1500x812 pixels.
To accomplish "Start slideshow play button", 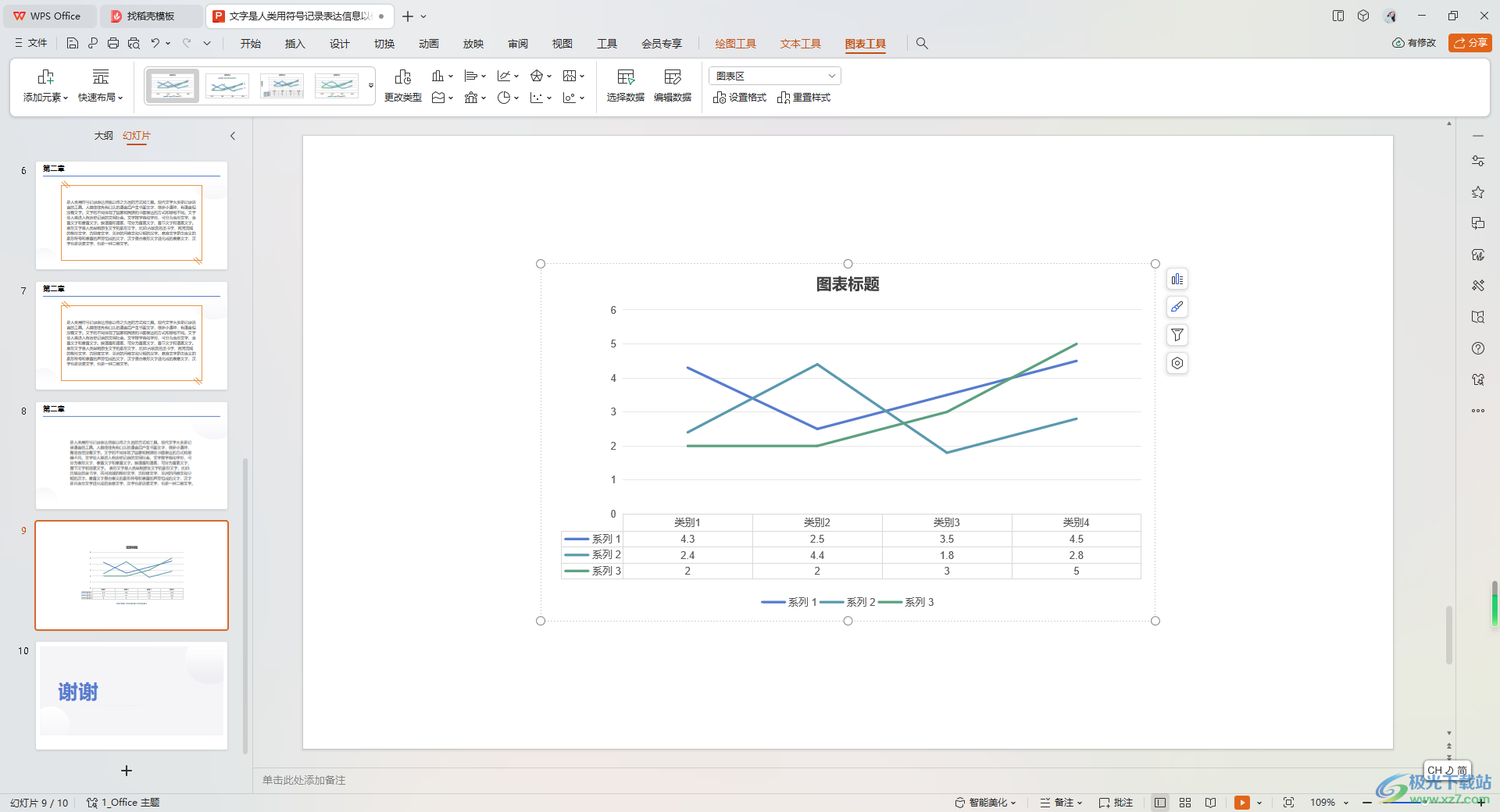I will (1242, 803).
